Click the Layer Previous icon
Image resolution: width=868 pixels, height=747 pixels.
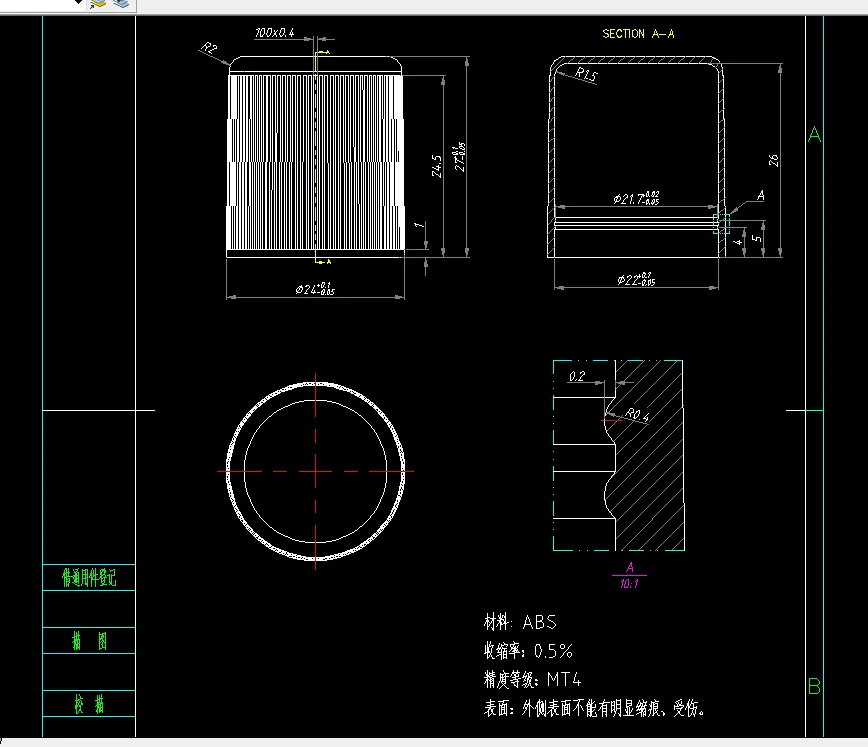pos(121,4)
